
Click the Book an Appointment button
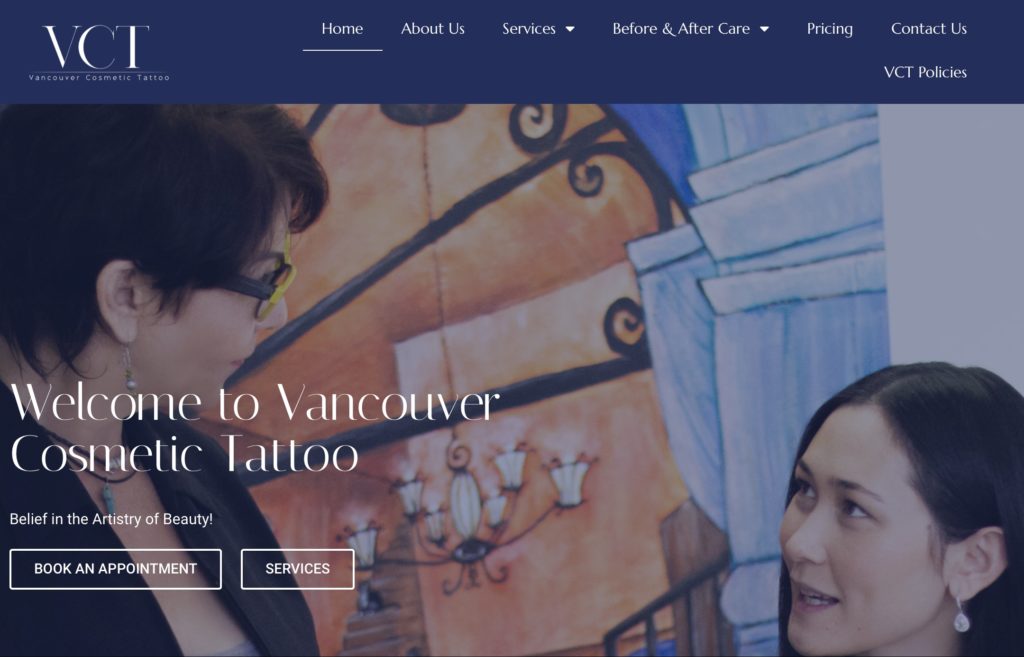point(116,569)
